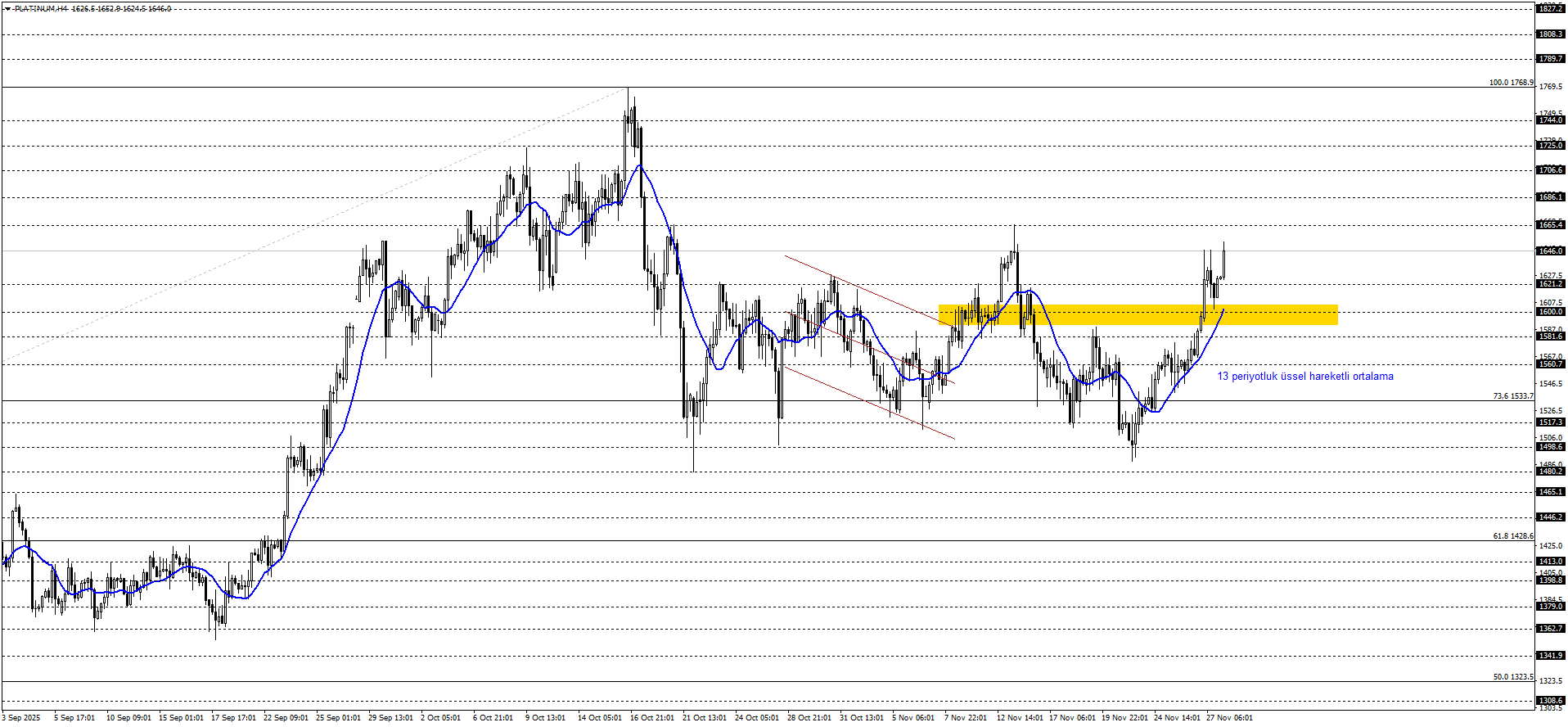
Task: Click the 1308.6 price level tag
Action: click(x=1551, y=701)
